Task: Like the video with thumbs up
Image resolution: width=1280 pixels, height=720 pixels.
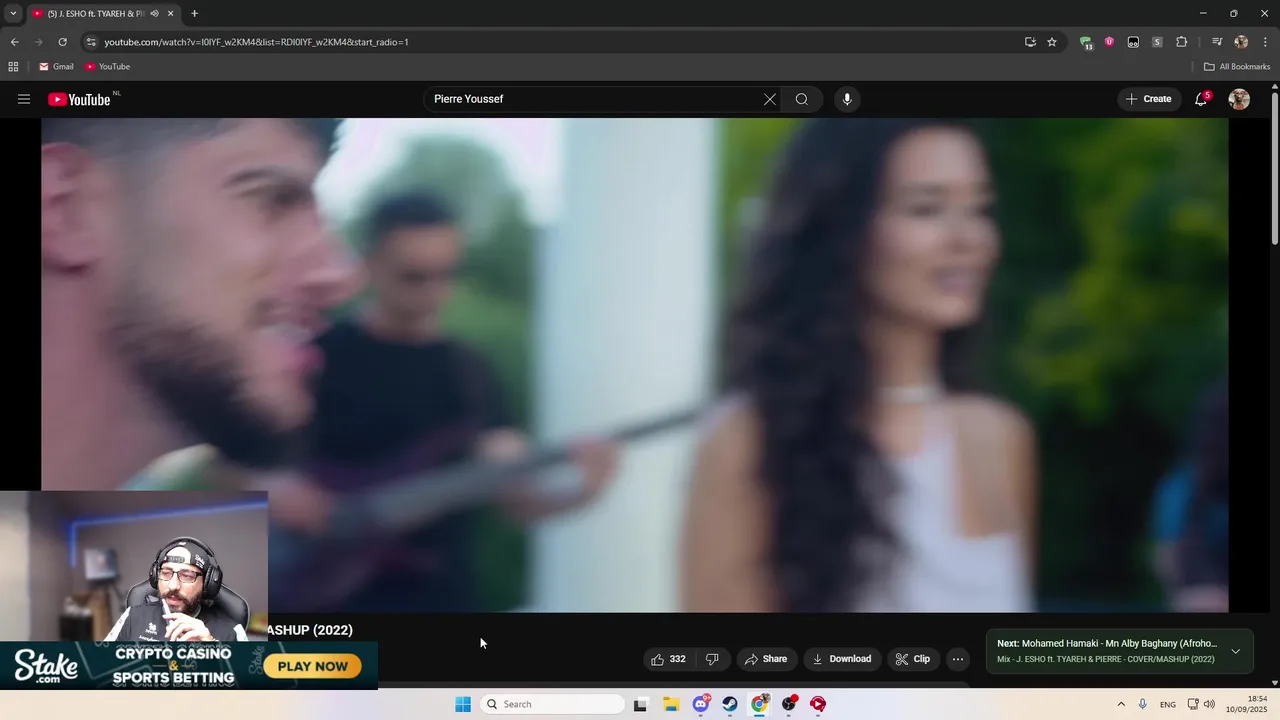Action: click(x=668, y=659)
